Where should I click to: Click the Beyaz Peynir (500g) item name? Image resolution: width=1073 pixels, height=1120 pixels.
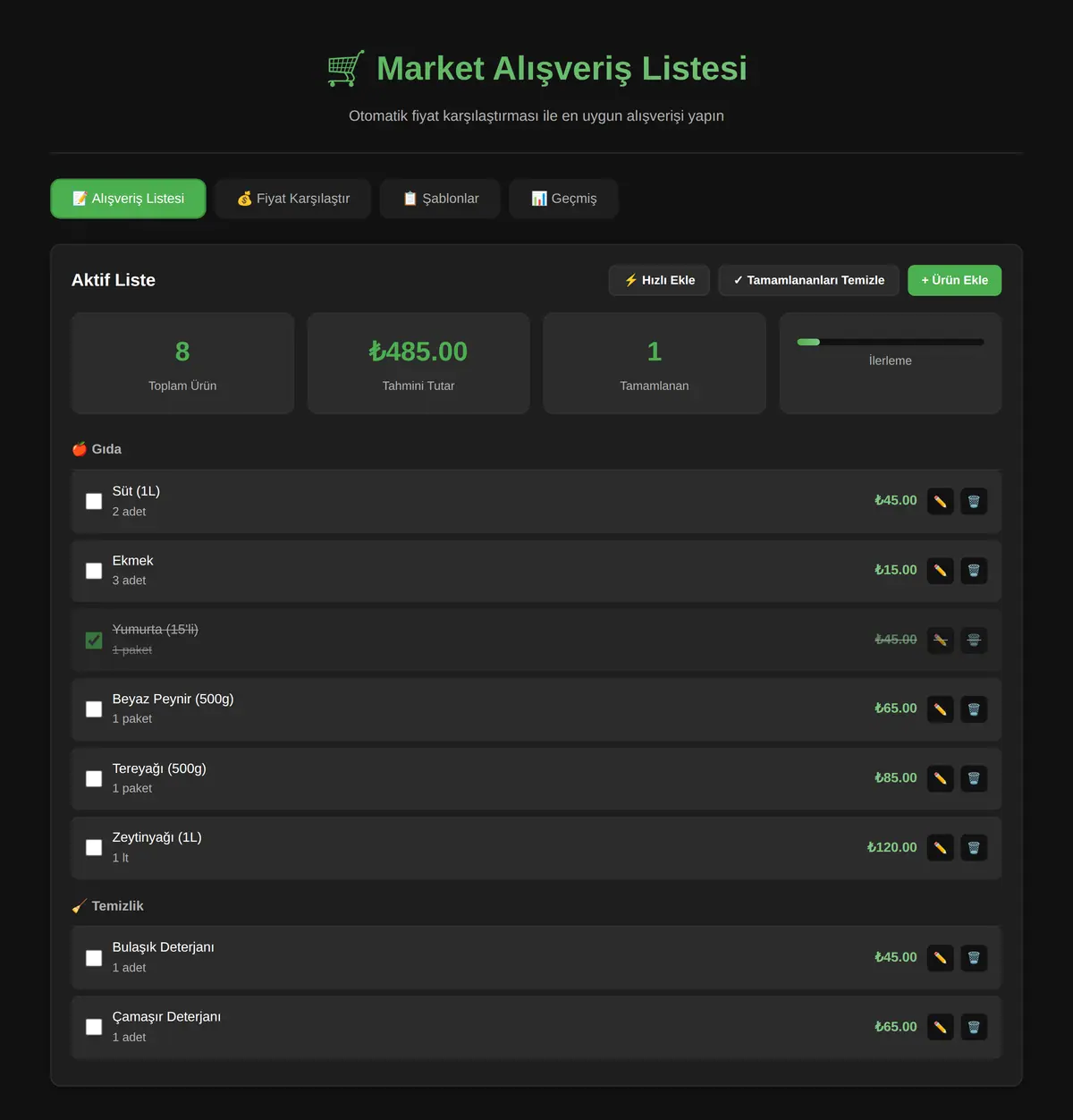[173, 699]
